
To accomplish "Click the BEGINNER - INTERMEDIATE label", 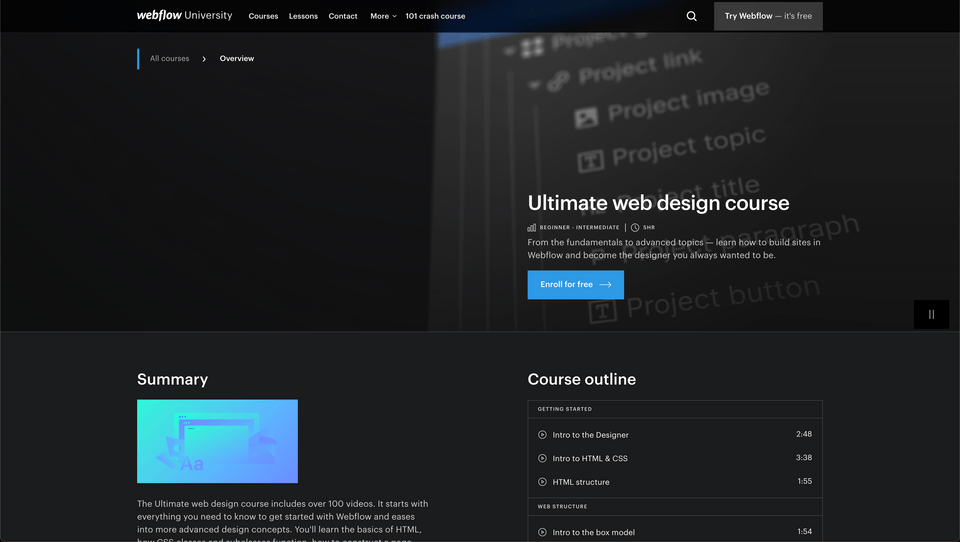I will pyautogui.click(x=579, y=227).
